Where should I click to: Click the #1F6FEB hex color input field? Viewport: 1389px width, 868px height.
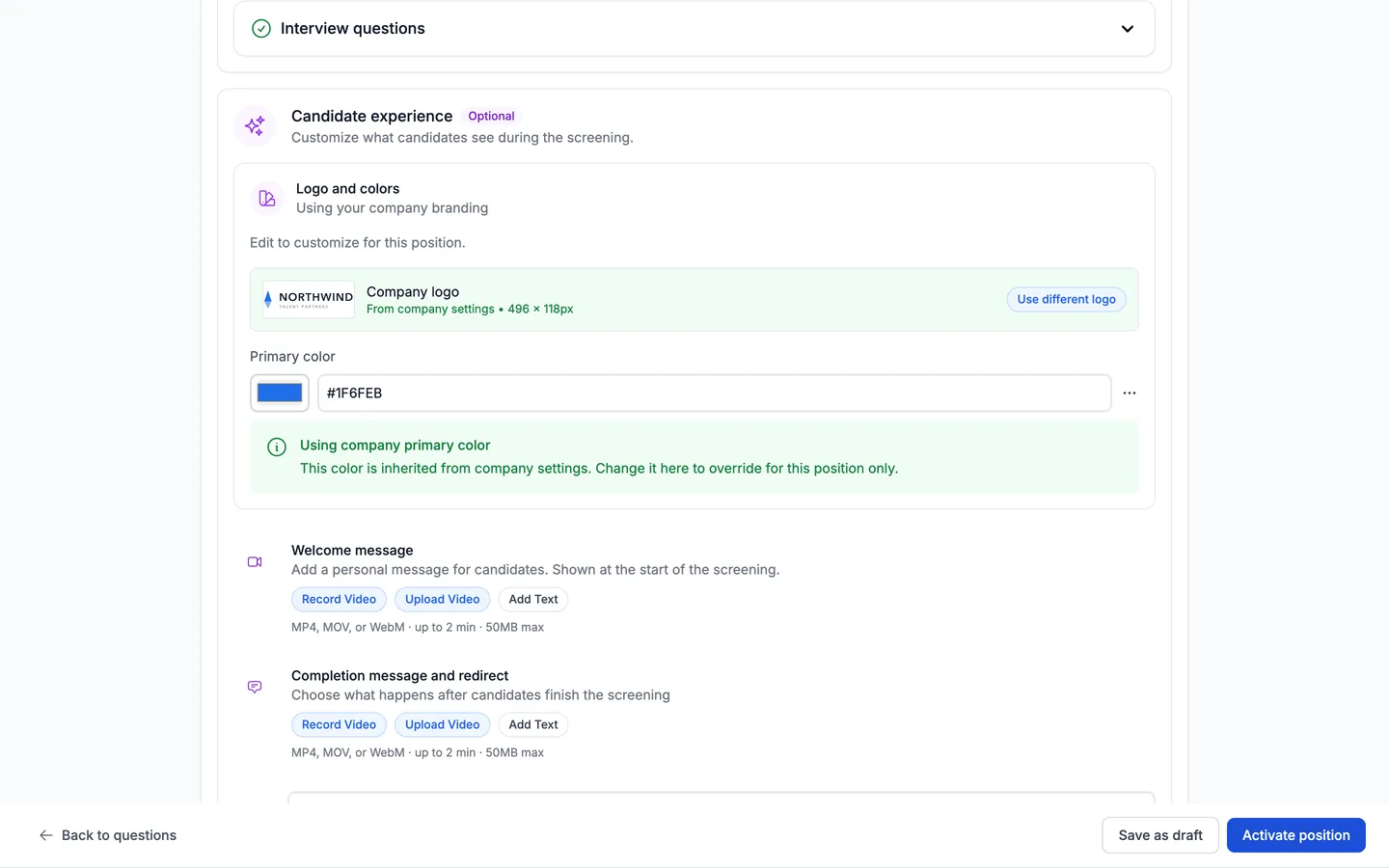coord(714,393)
